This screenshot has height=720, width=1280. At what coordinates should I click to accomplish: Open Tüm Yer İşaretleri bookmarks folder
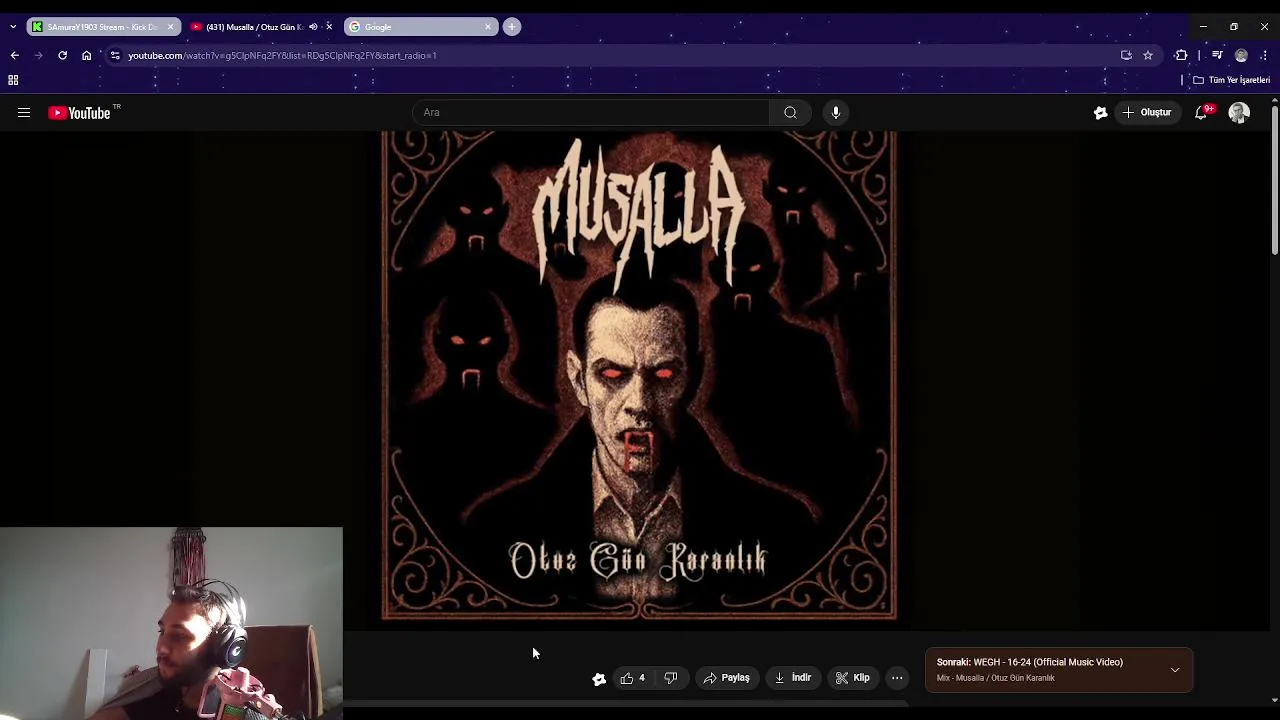1231,80
